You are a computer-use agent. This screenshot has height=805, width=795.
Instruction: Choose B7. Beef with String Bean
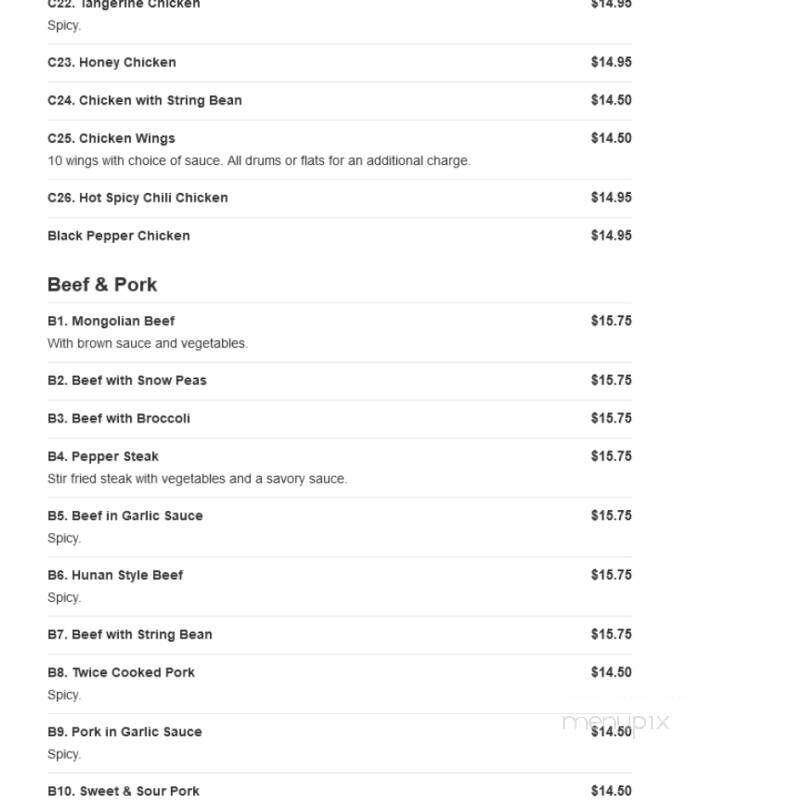[x=339, y=635]
